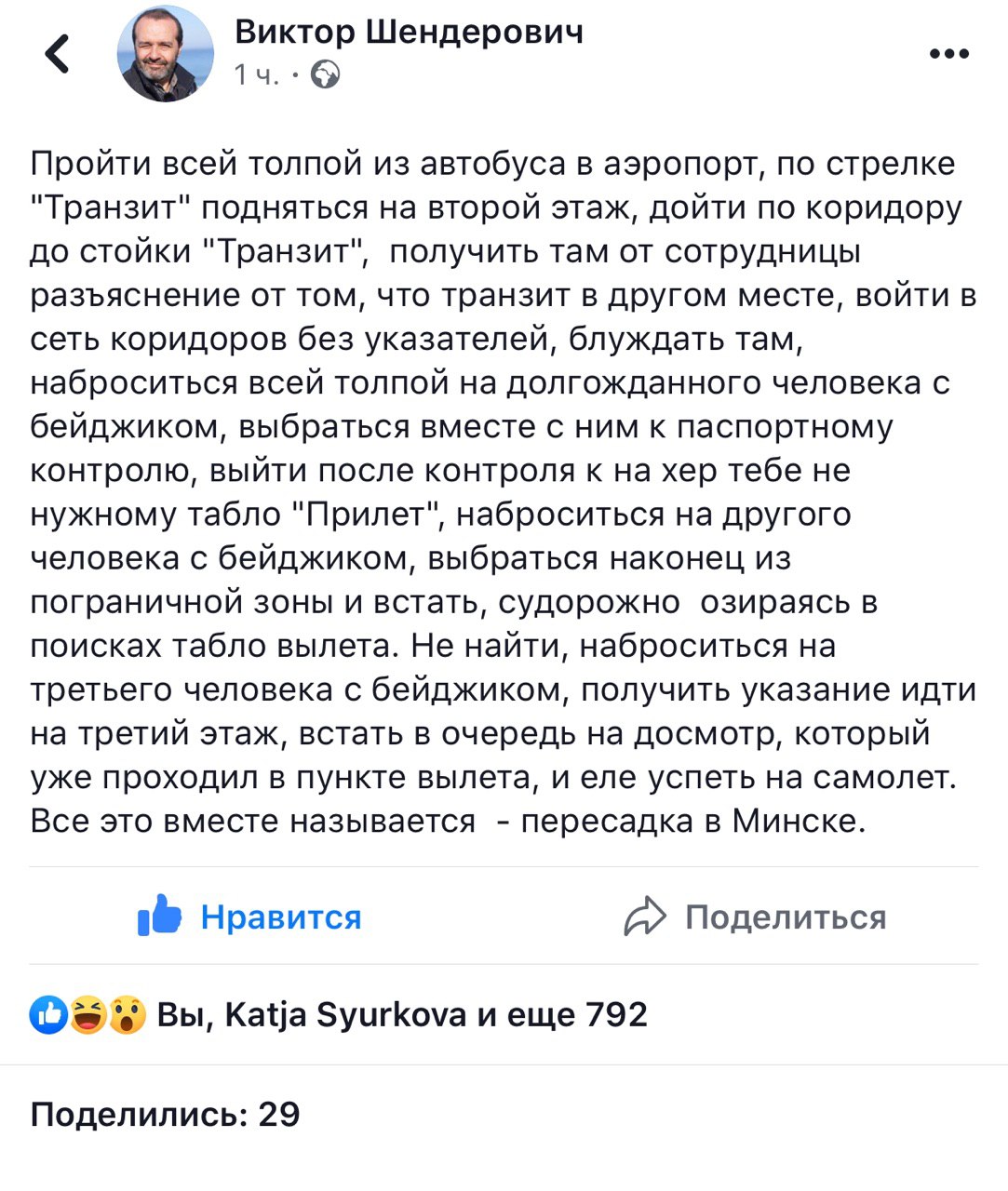Click the closing phrase "пересадка в Минске"
Viewport: 1008px width, 1191px height.
[x=693, y=822]
